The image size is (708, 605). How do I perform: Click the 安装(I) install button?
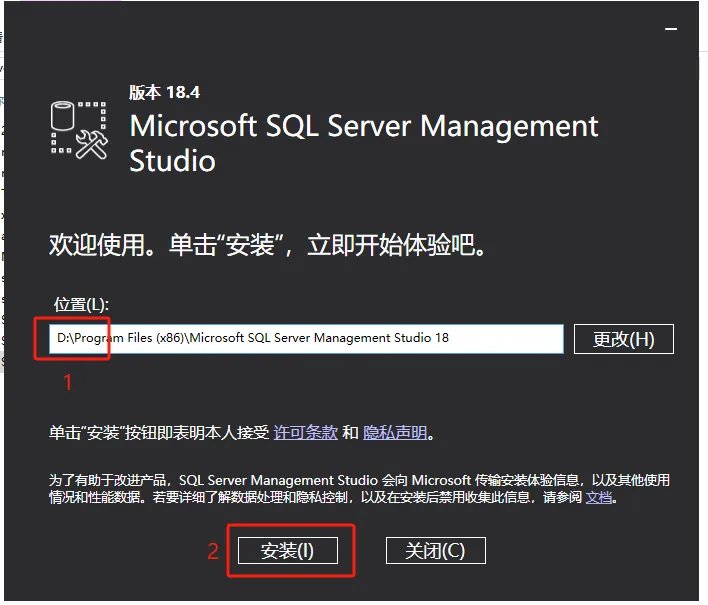[x=288, y=550]
